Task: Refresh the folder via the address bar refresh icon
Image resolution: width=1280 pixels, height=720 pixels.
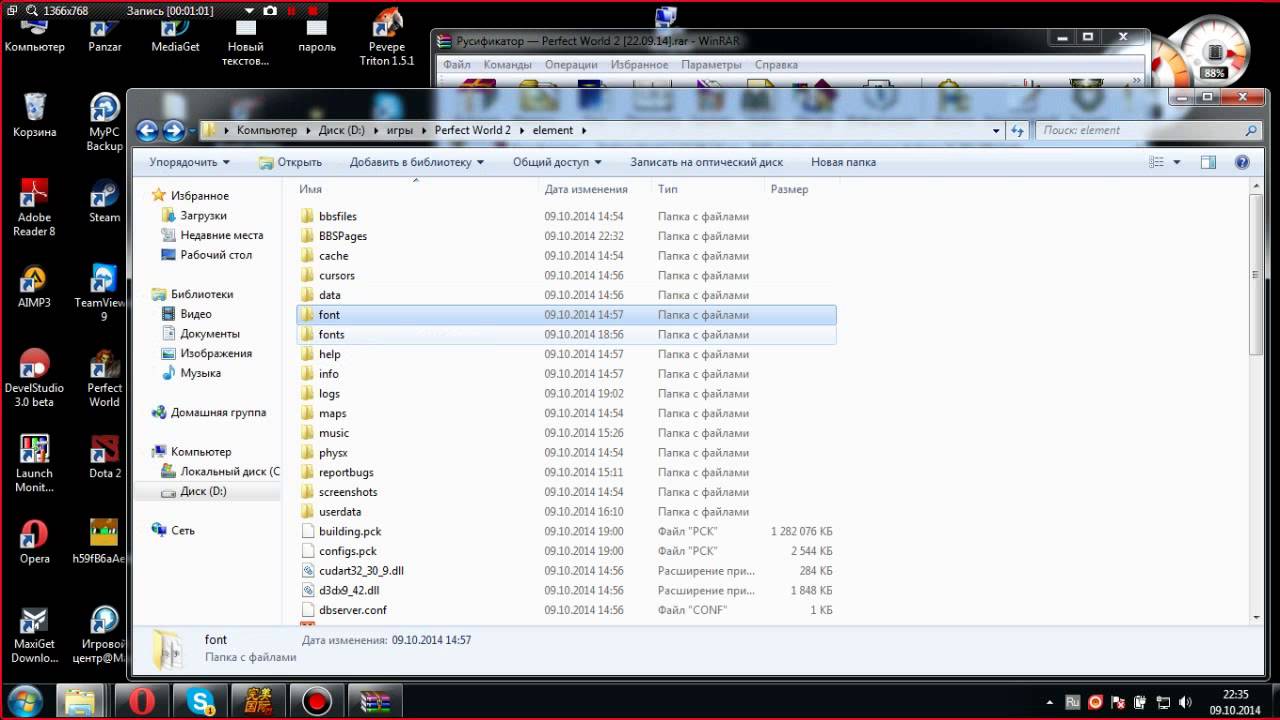Action: coord(1018,130)
